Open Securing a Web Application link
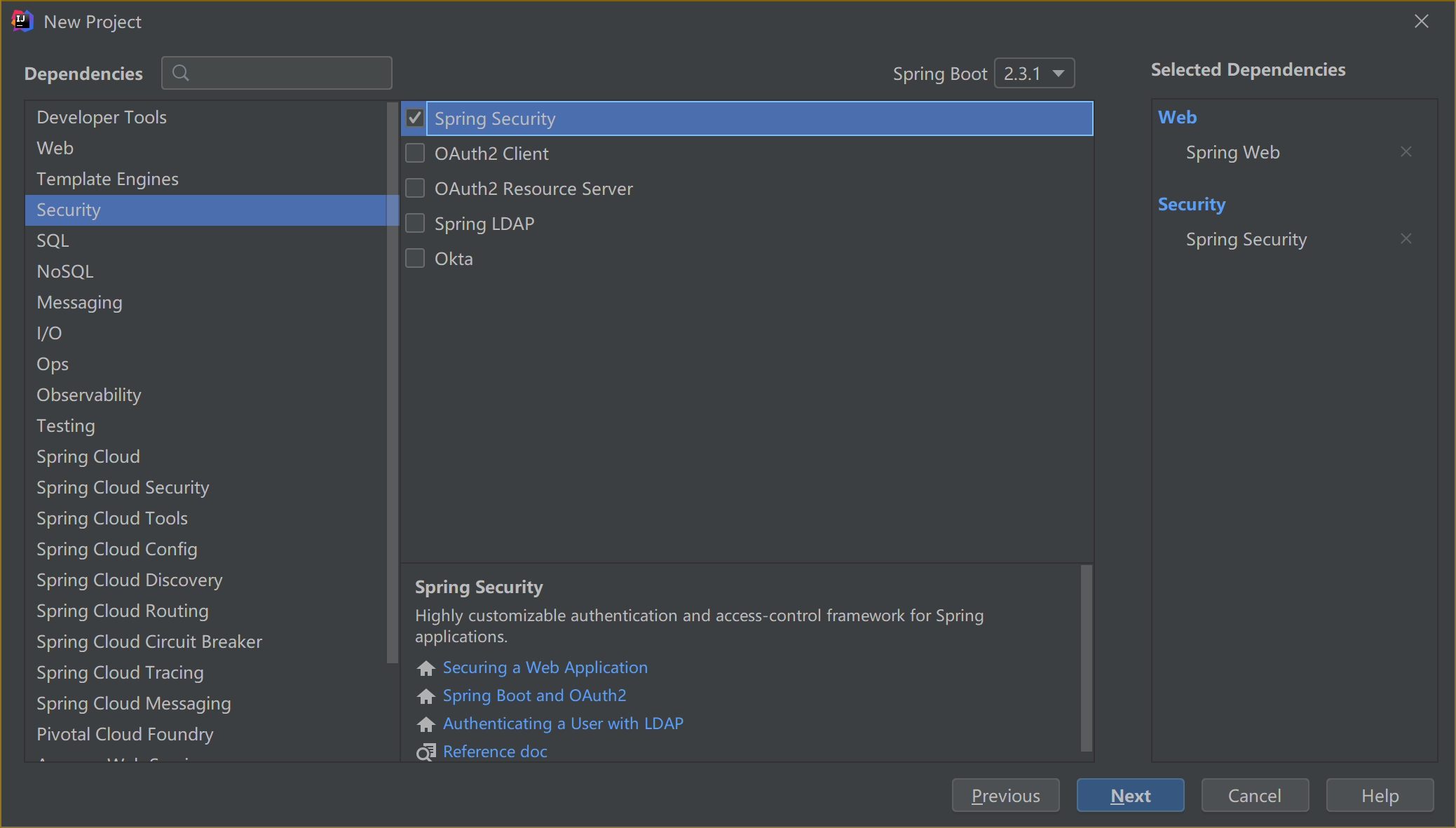 coord(545,667)
